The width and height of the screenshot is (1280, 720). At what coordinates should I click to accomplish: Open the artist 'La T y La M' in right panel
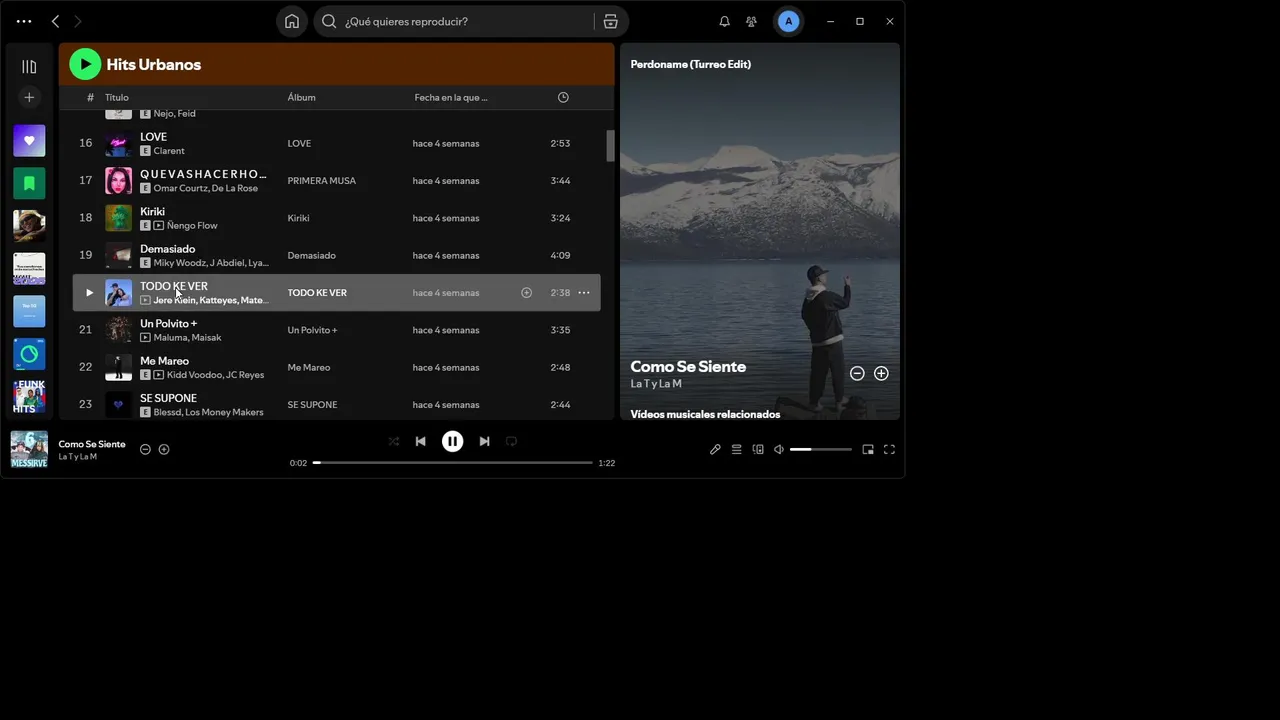click(x=656, y=384)
